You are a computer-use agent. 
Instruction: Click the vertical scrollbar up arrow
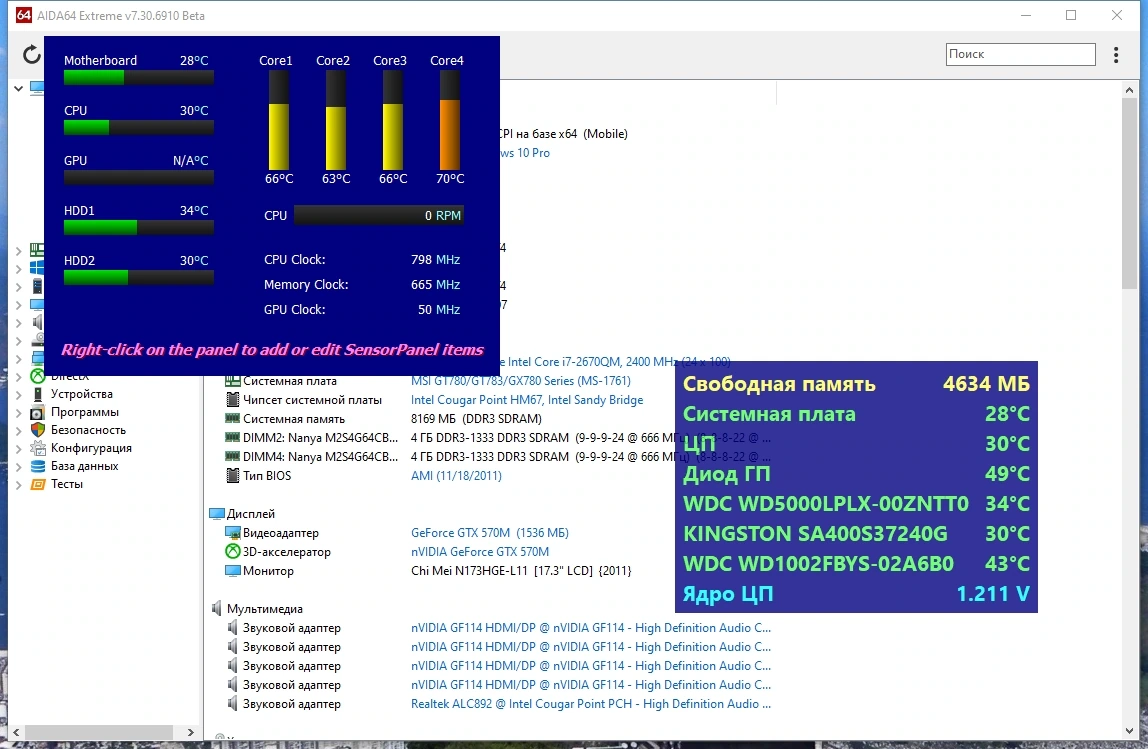[1129, 89]
